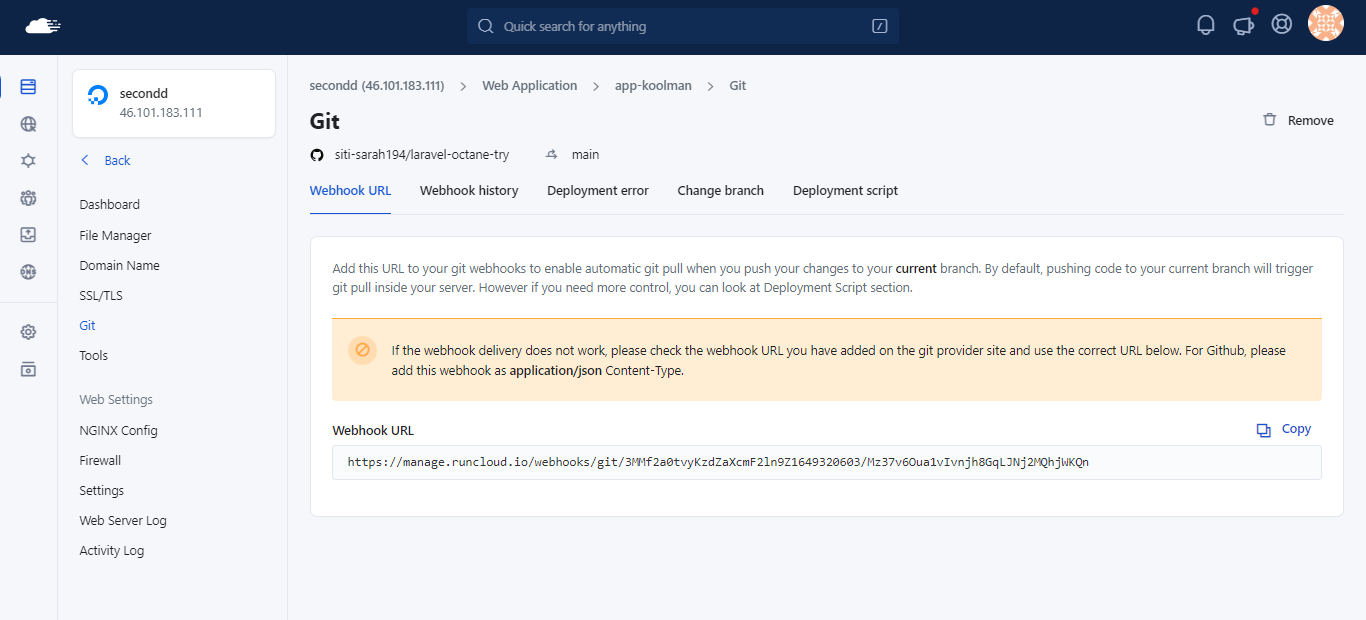Copy the webhook URL using Copy

[1284, 429]
